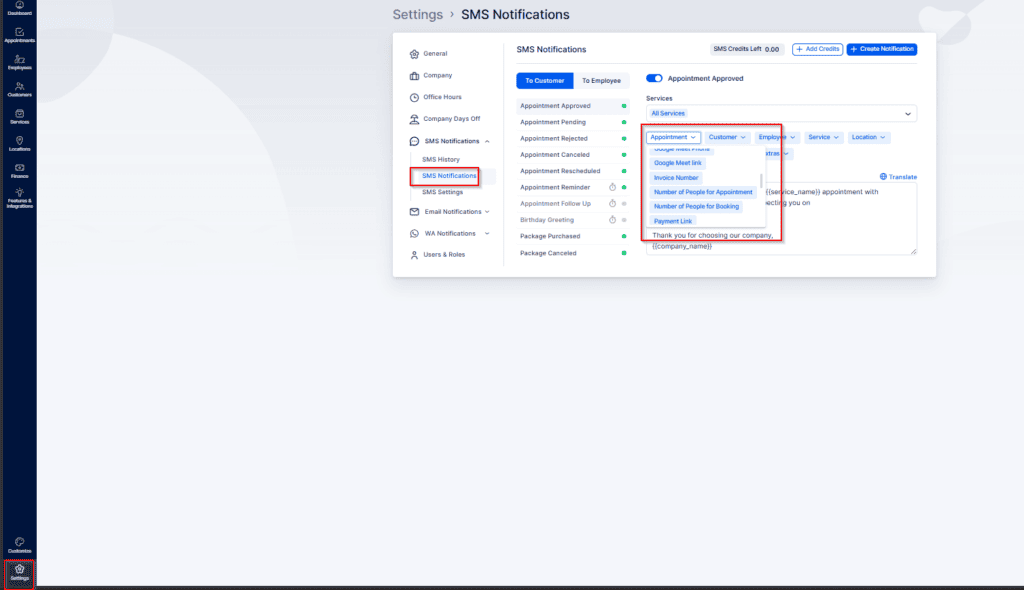
Task: Click the SMS Notifications chat bubble icon
Action: click(x=414, y=141)
